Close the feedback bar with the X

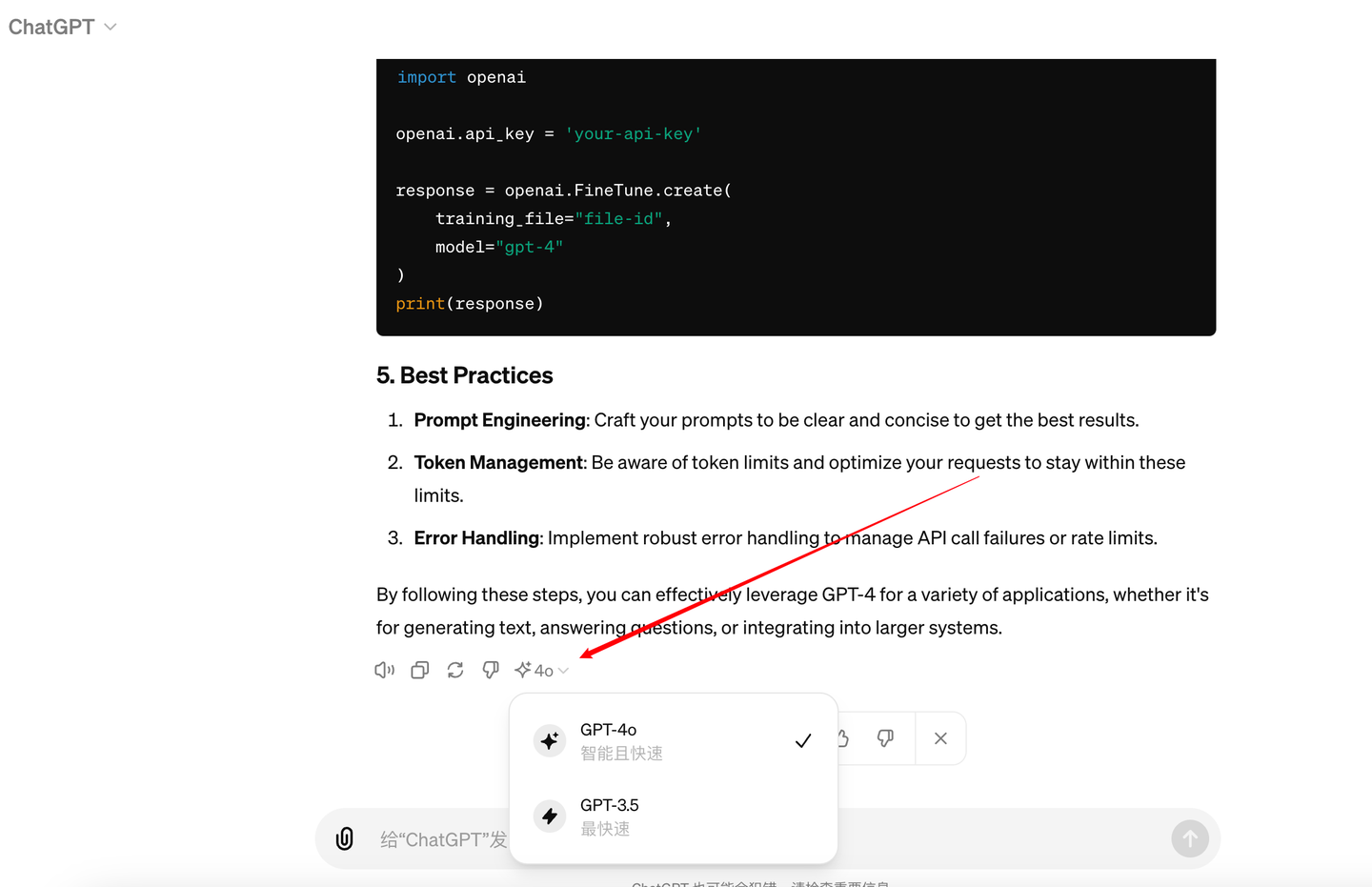[x=940, y=738]
